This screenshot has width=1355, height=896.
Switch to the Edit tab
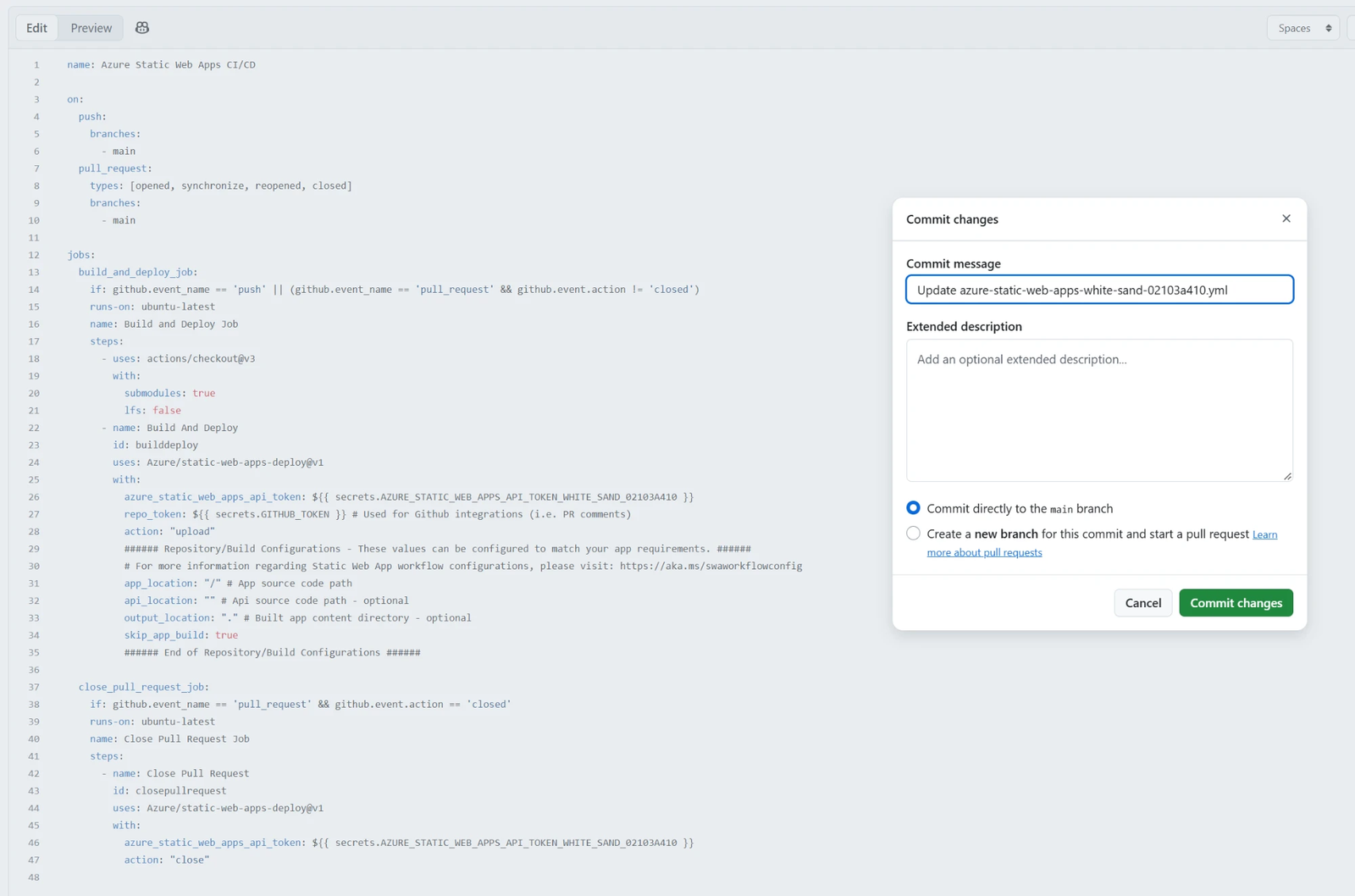tap(36, 28)
